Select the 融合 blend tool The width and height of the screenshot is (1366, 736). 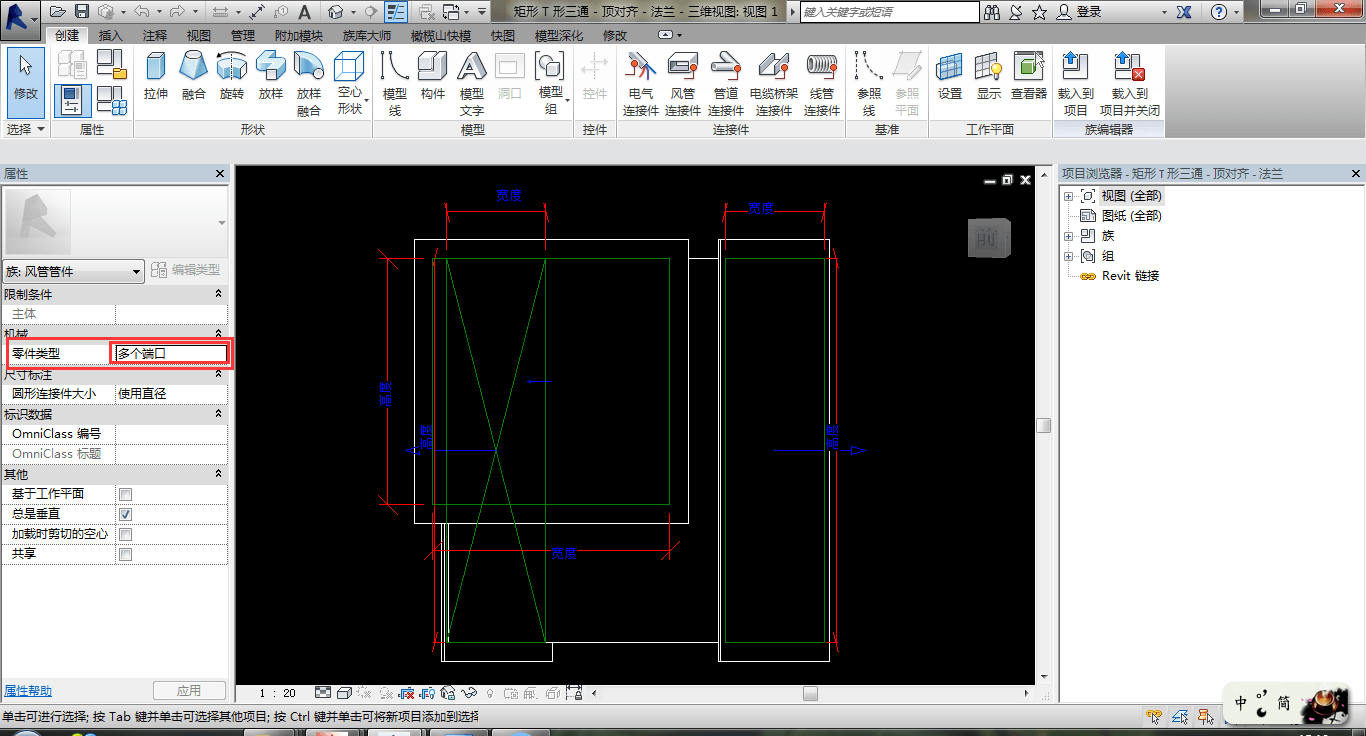[194, 76]
